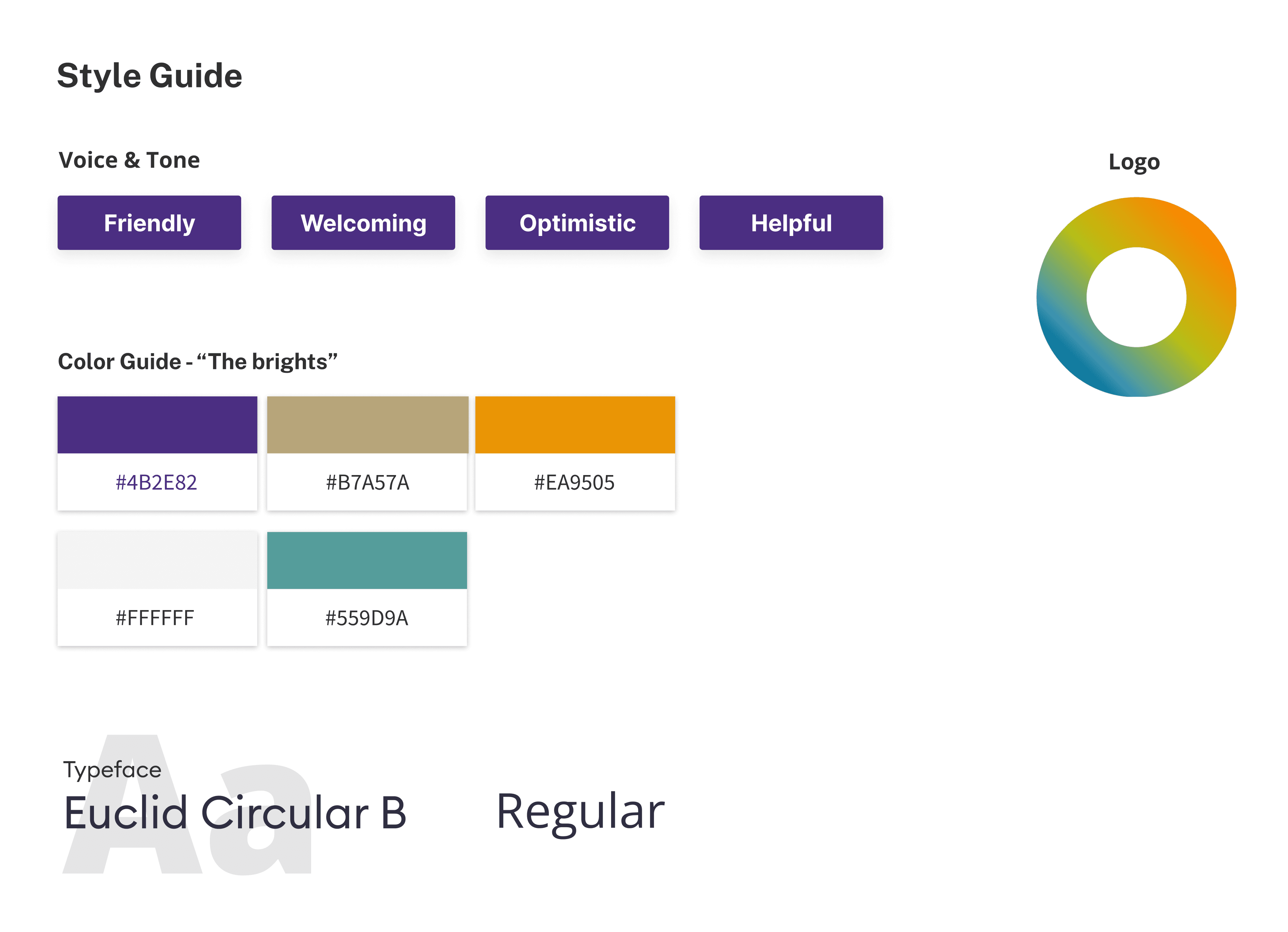The height and width of the screenshot is (932, 1288).
Task: Click the gradient ring logo
Action: click(1136, 297)
